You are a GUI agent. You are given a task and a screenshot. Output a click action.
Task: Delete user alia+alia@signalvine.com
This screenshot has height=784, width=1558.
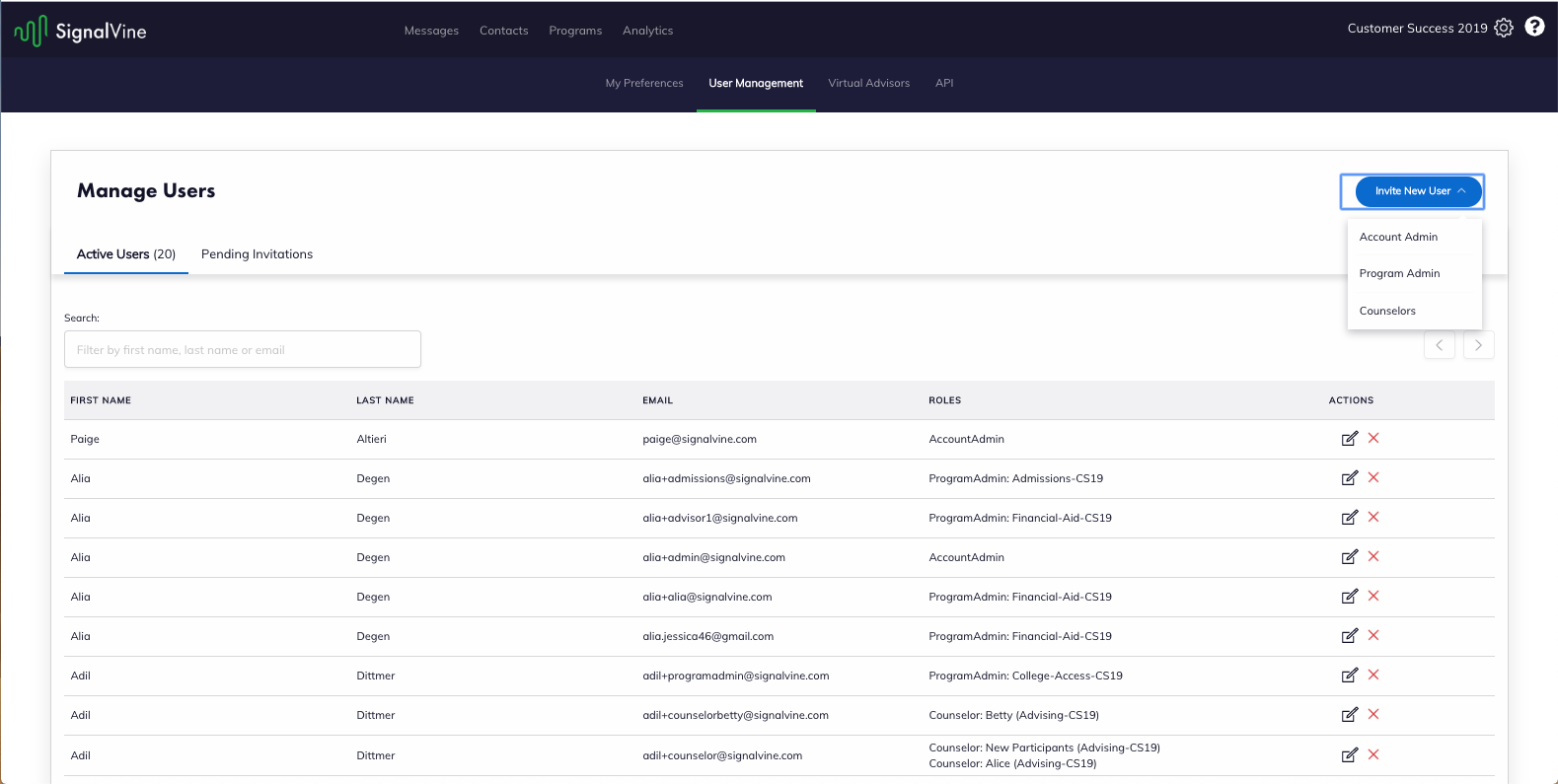click(1373, 596)
